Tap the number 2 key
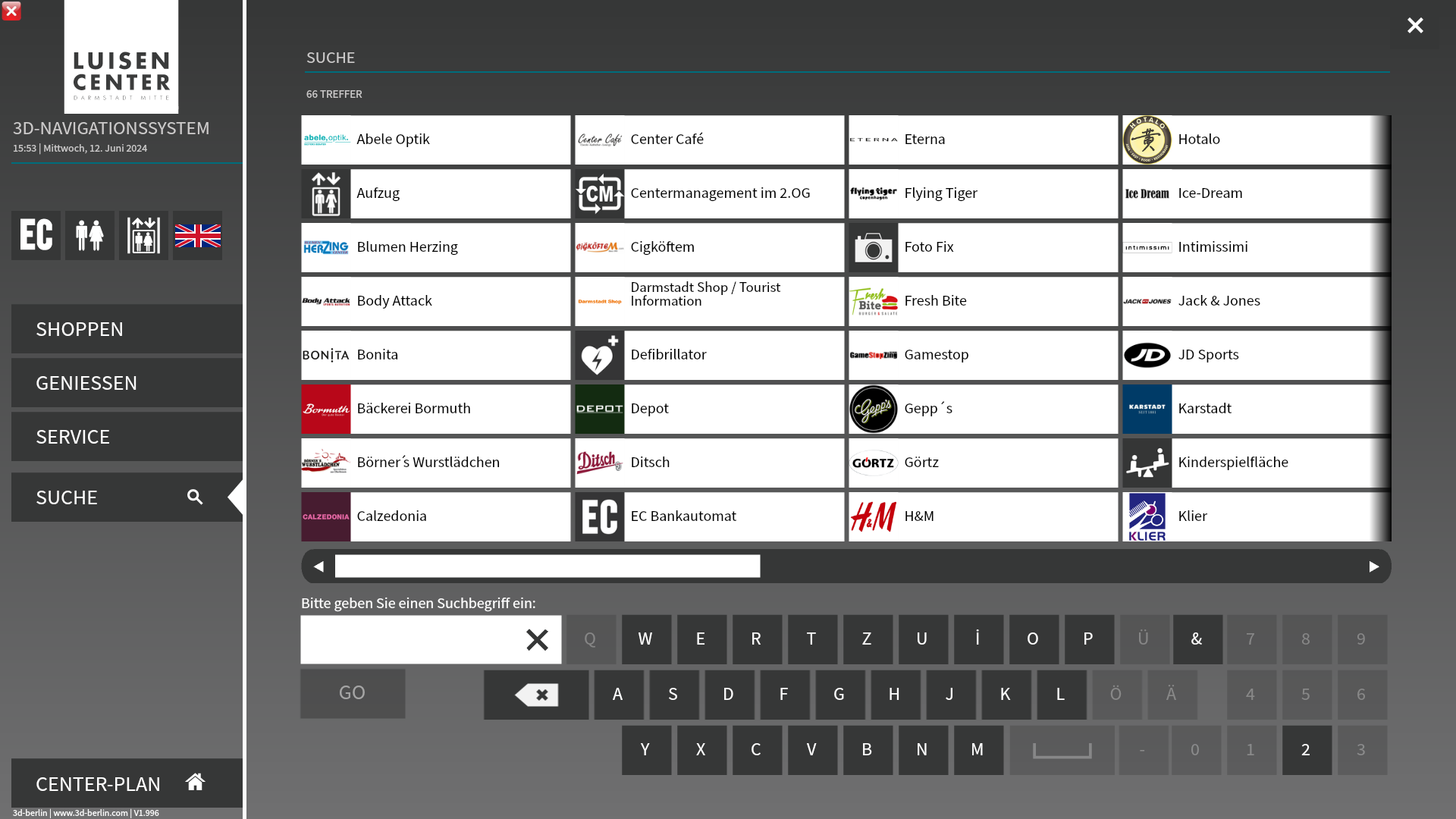 [x=1307, y=750]
